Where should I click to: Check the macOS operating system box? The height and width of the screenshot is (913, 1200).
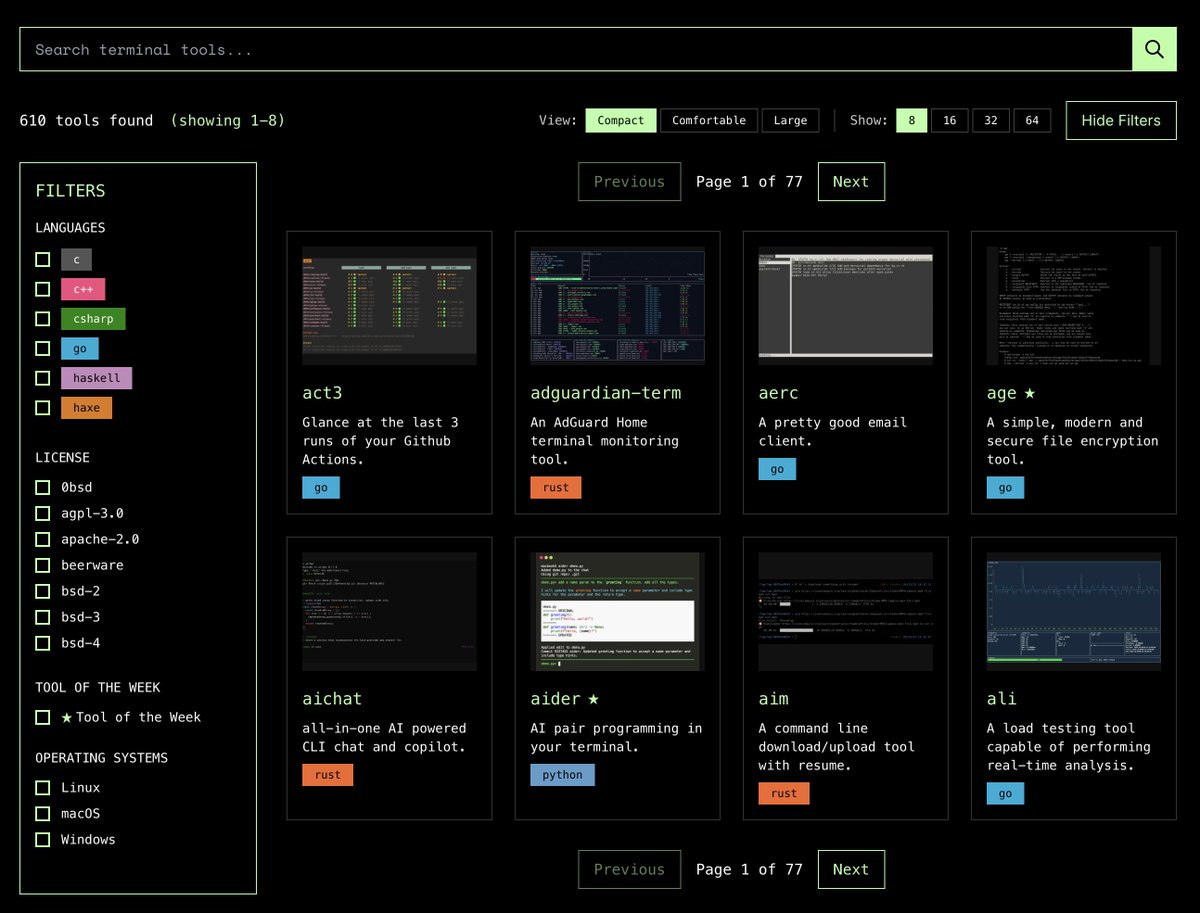tap(43, 814)
